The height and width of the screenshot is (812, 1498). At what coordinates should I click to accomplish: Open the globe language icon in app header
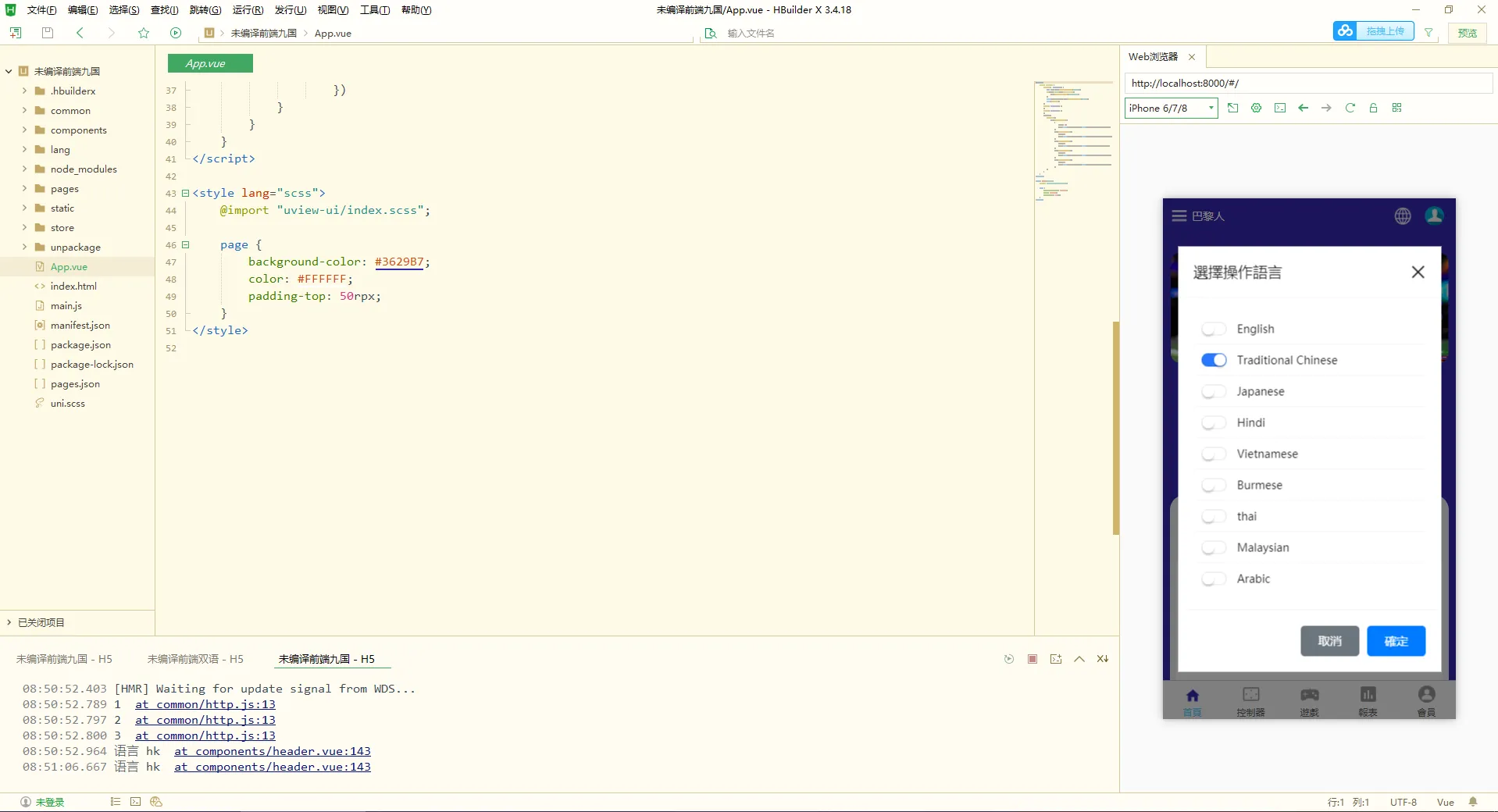point(1403,216)
